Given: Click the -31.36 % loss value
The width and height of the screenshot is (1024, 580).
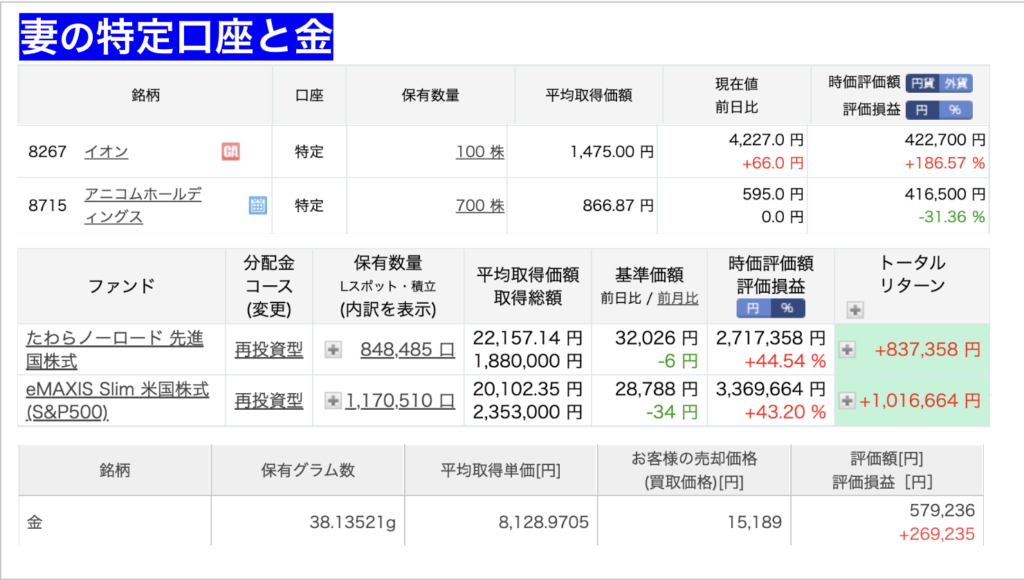Looking at the screenshot, I should pos(952,217).
